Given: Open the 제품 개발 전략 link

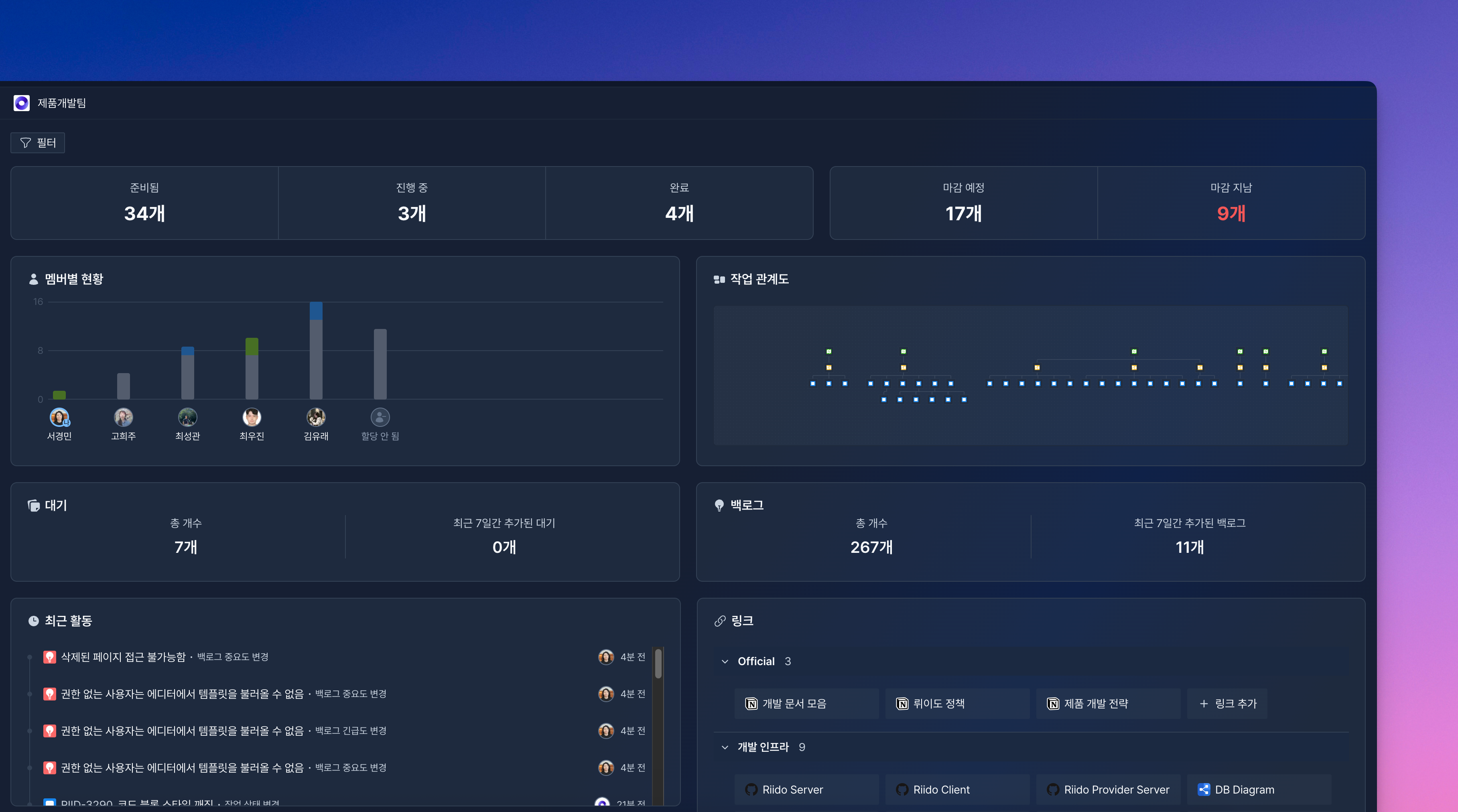Looking at the screenshot, I should click(1108, 703).
